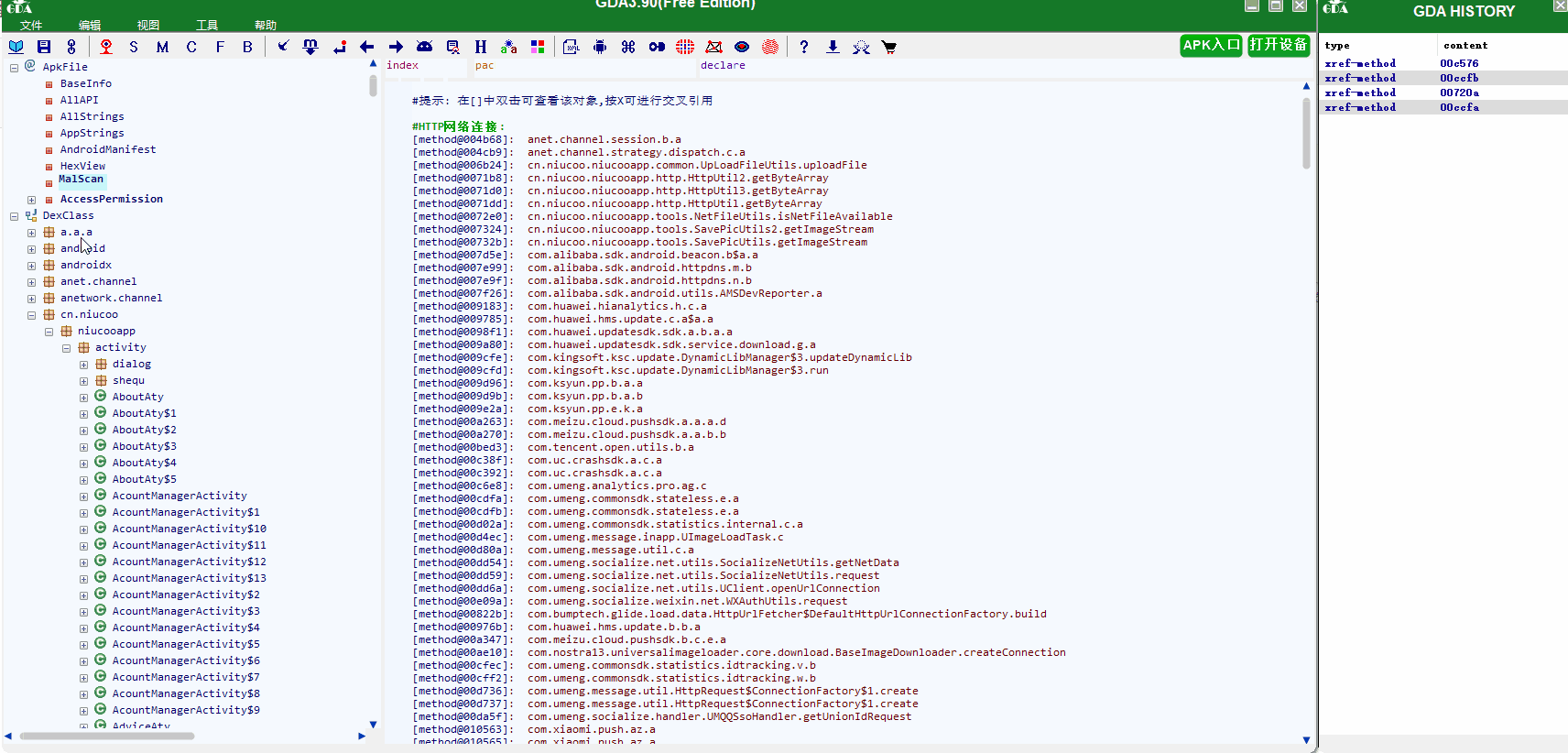Image resolution: width=1568 pixels, height=753 pixels.
Task: Select the shequ package in tree
Action: tap(128, 380)
